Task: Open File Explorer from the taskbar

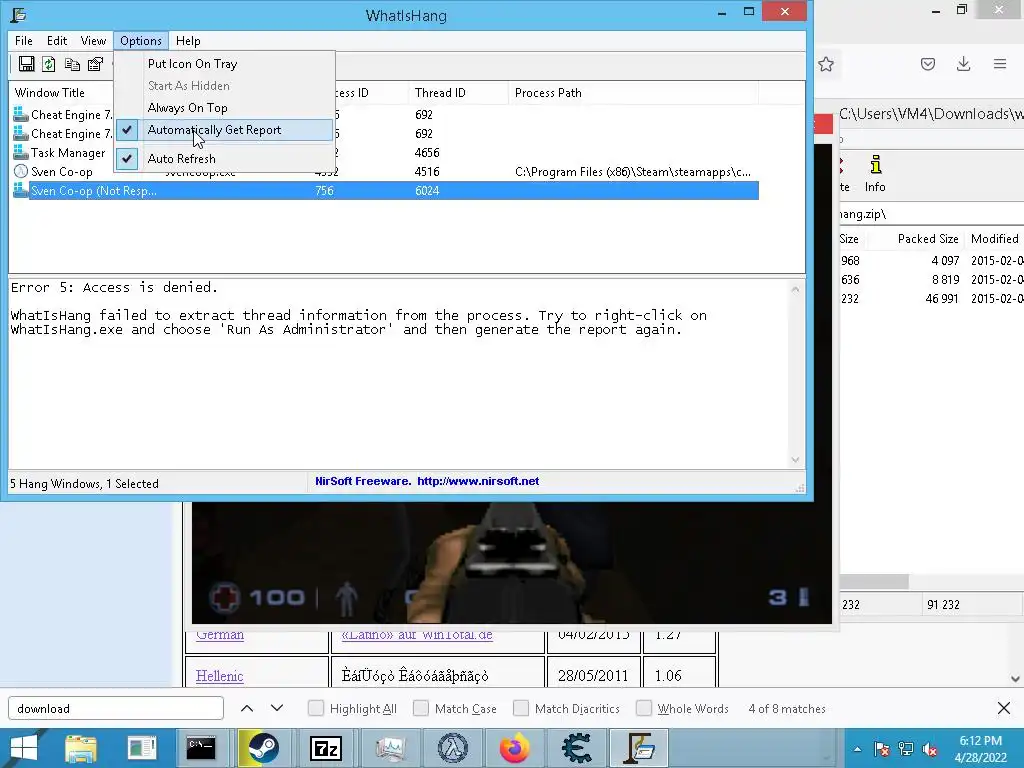Action: (81, 748)
